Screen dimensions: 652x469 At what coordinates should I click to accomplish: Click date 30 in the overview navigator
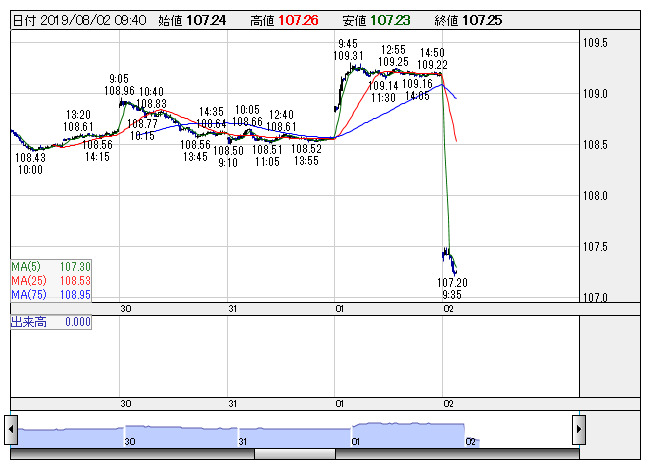point(130,442)
